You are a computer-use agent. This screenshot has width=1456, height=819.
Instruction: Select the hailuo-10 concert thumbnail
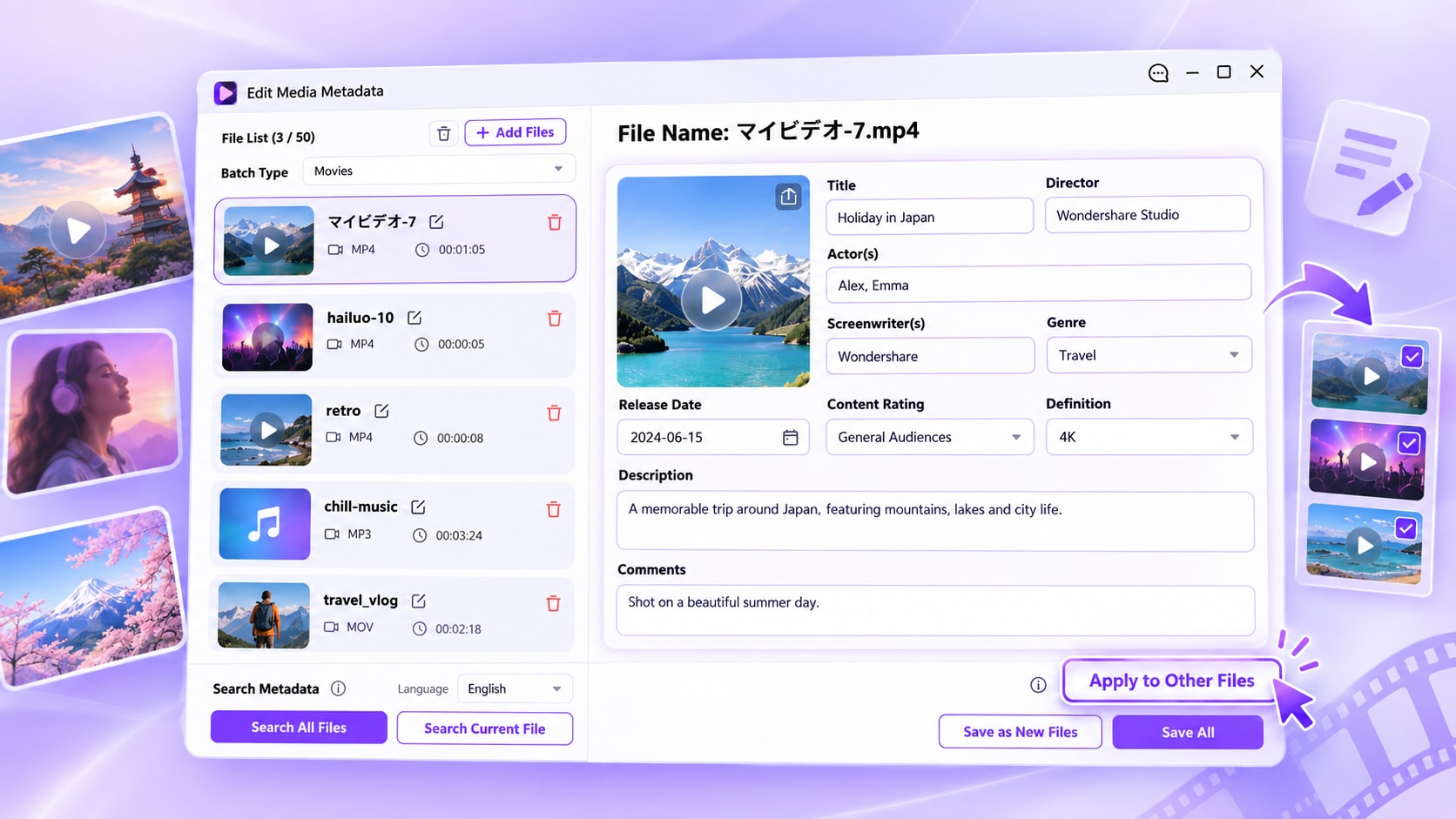pos(267,337)
